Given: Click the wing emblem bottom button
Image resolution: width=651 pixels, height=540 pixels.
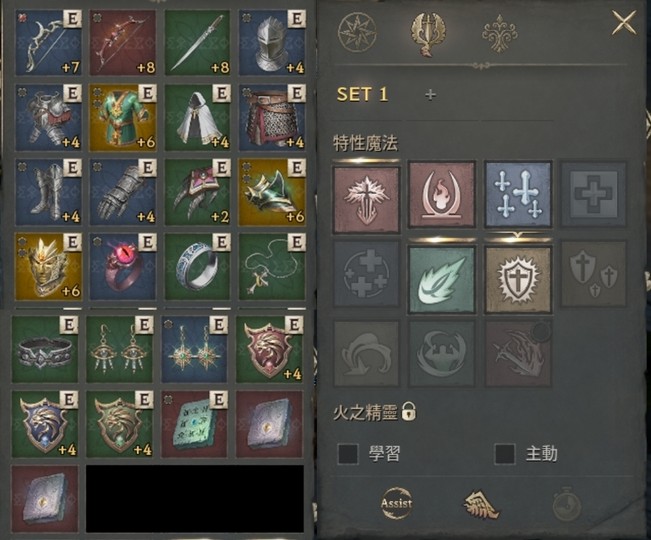Looking at the screenshot, I should coord(481,504).
